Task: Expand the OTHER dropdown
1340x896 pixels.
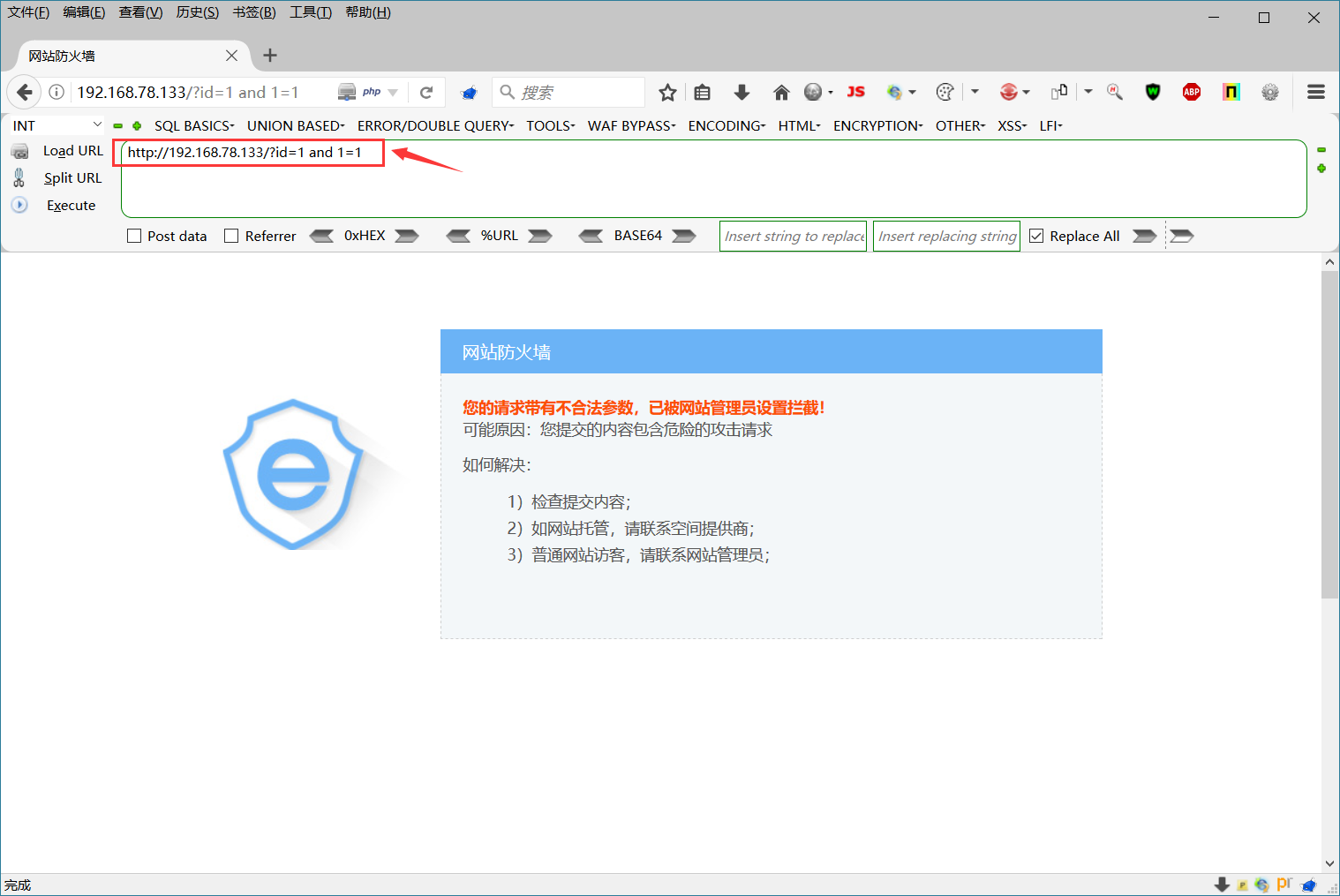Action: [960, 126]
